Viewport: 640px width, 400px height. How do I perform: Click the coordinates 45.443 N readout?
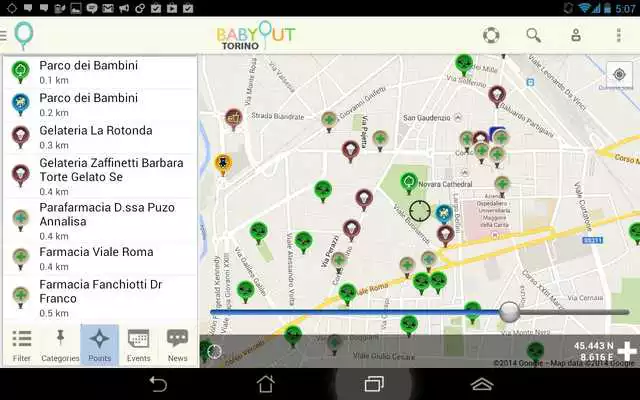(593, 346)
